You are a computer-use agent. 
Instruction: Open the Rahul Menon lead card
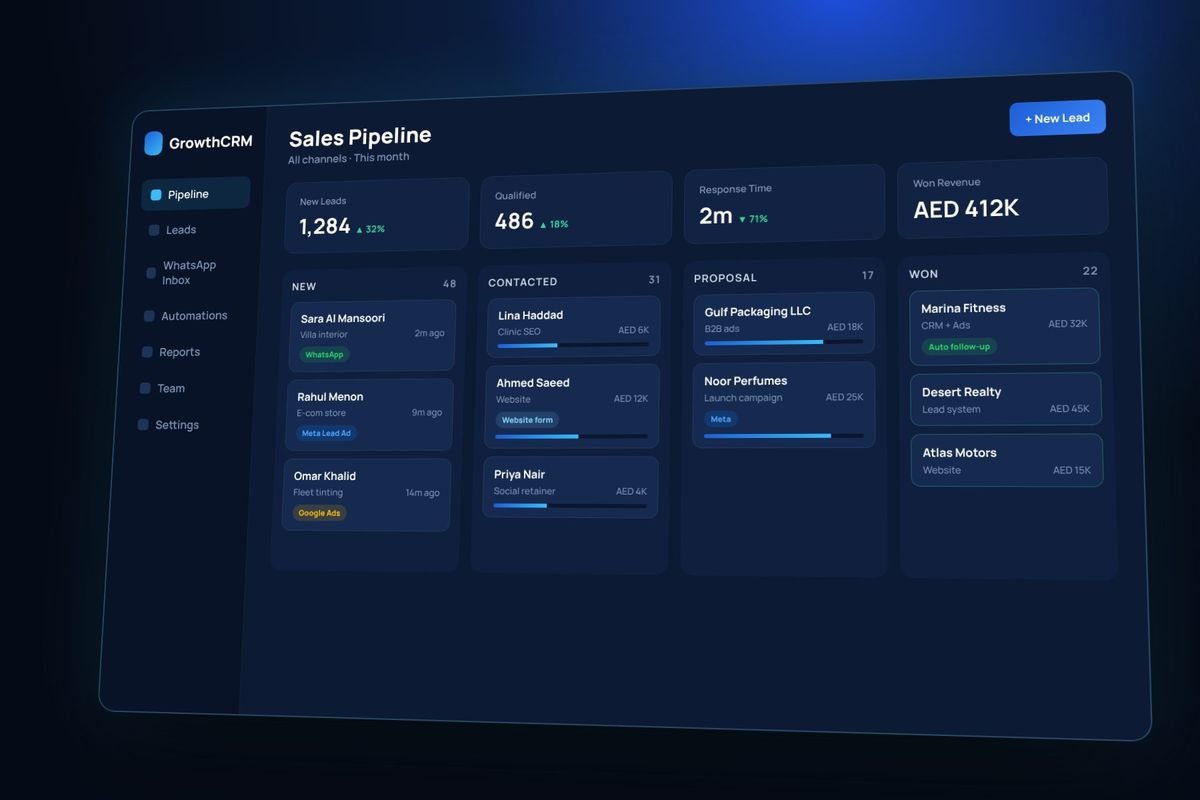(x=369, y=414)
